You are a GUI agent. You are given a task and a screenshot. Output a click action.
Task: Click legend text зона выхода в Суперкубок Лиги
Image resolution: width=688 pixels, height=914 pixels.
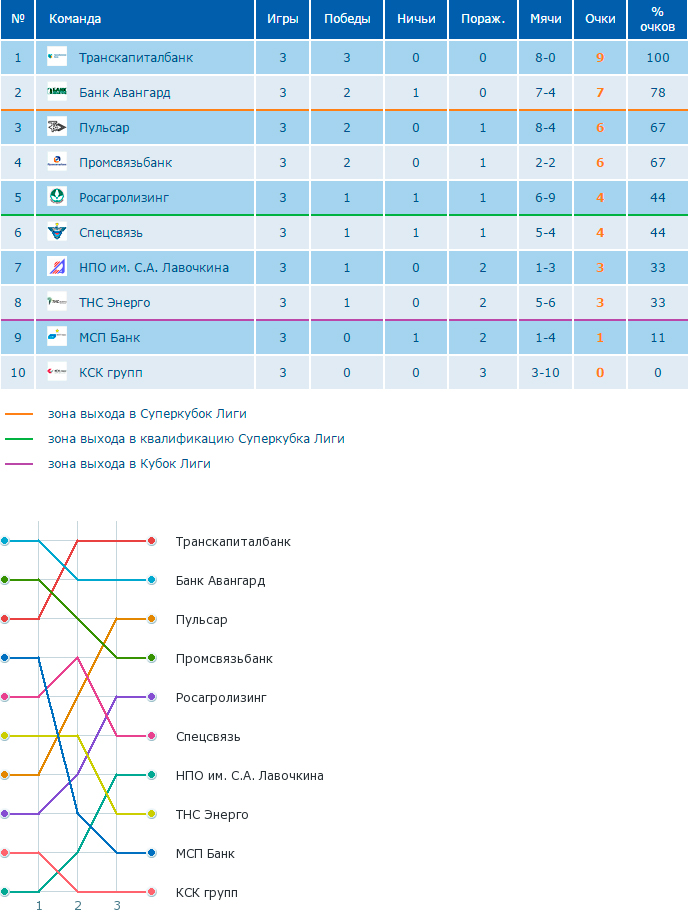[147, 414]
